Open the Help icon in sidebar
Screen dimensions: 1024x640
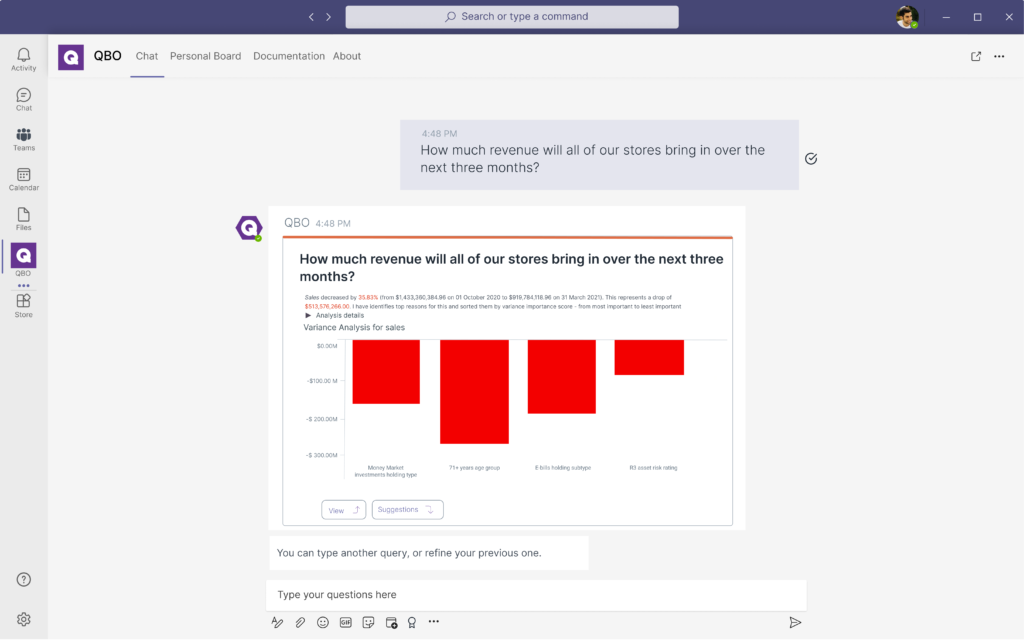[x=24, y=580]
